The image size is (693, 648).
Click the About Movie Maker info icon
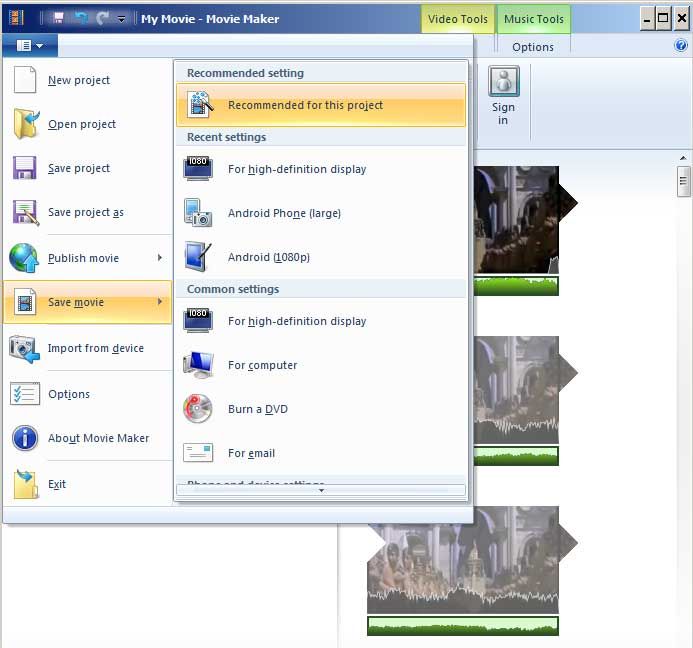pyautogui.click(x=25, y=438)
